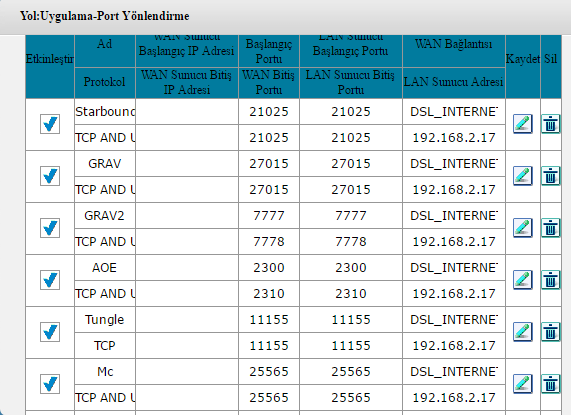Uncheck the GRAV rule enable box
This screenshot has height=415, width=571.
[x=50, y=176]
